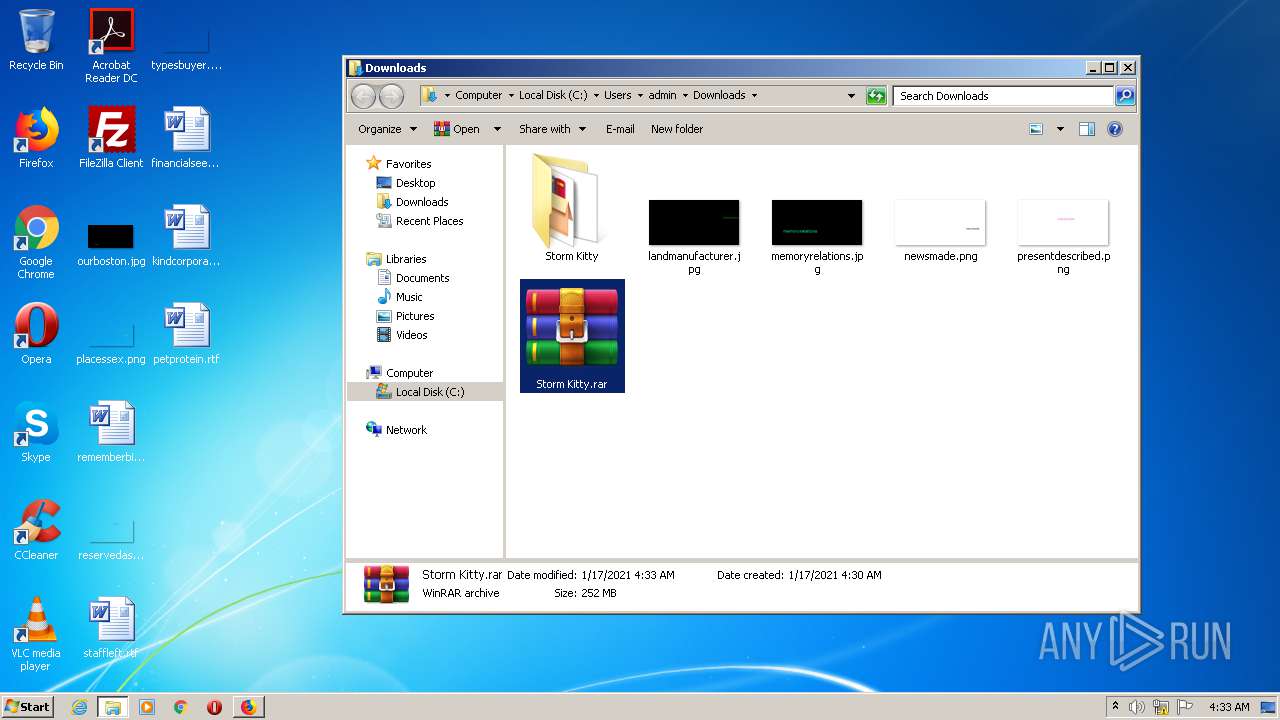The height and width of the screenshot is (720, 1280).
Task: Select Favorites in the navigation pane
Action: (x=408, y=164)
